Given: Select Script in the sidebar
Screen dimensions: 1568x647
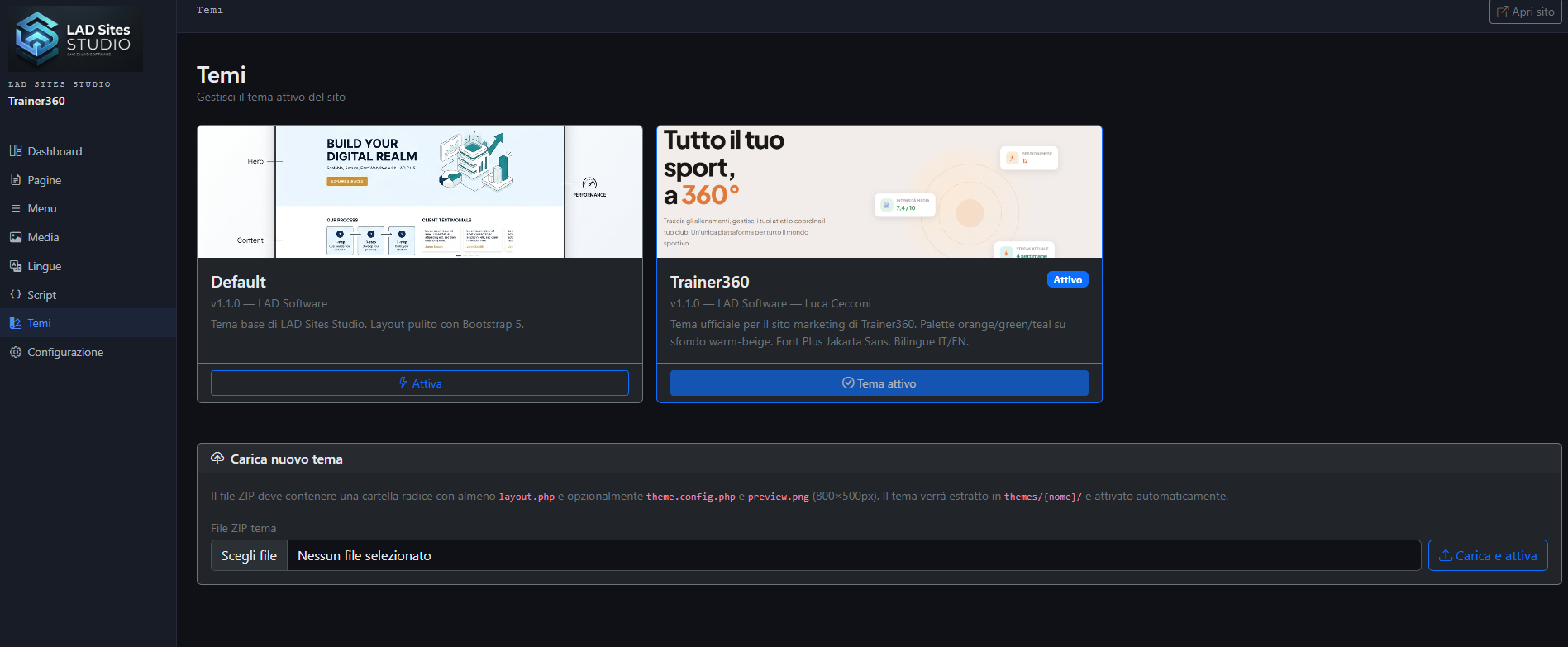Looking at the screenshot, I should 88,295.
